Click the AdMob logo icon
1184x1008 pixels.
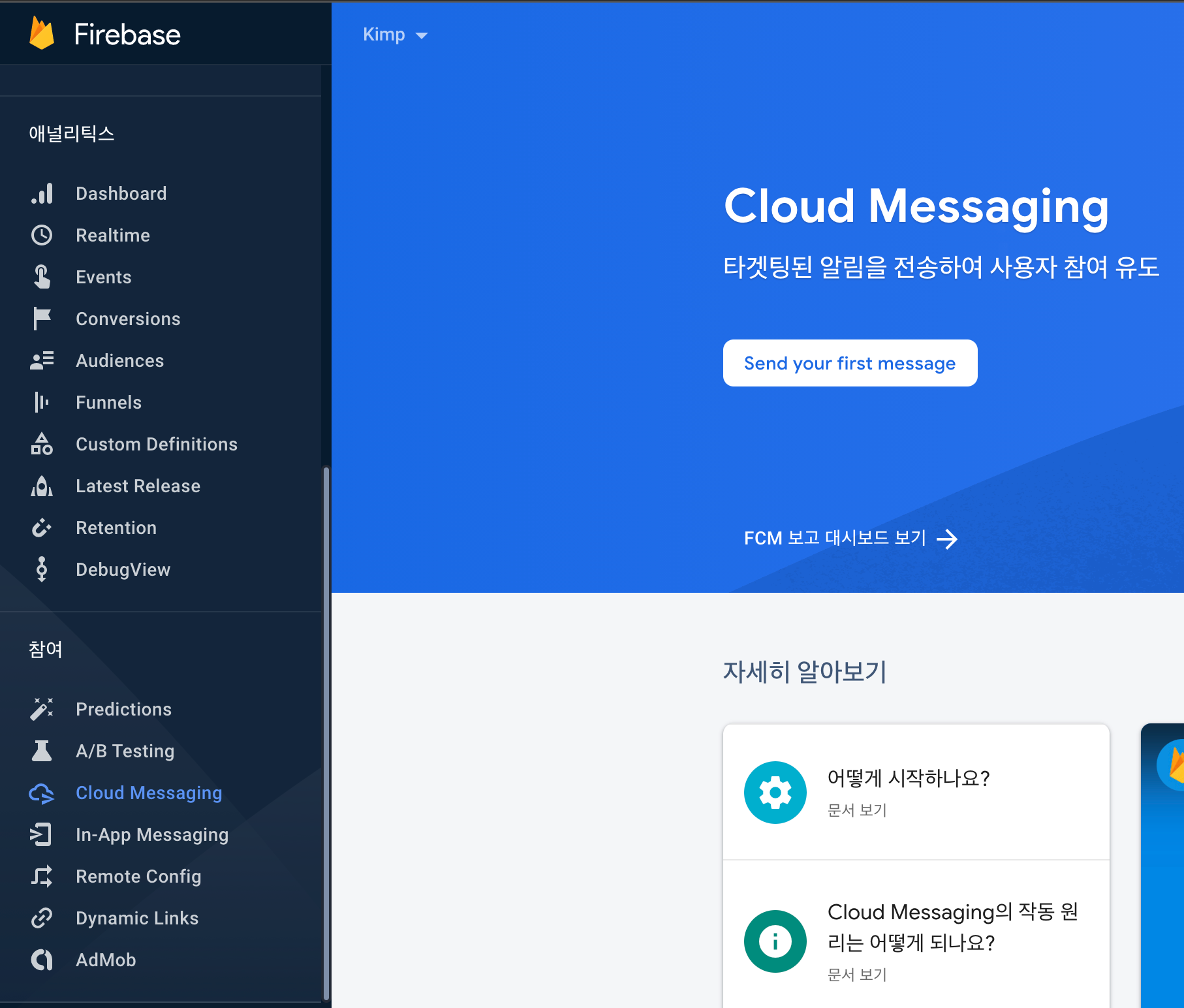point(42,960)
